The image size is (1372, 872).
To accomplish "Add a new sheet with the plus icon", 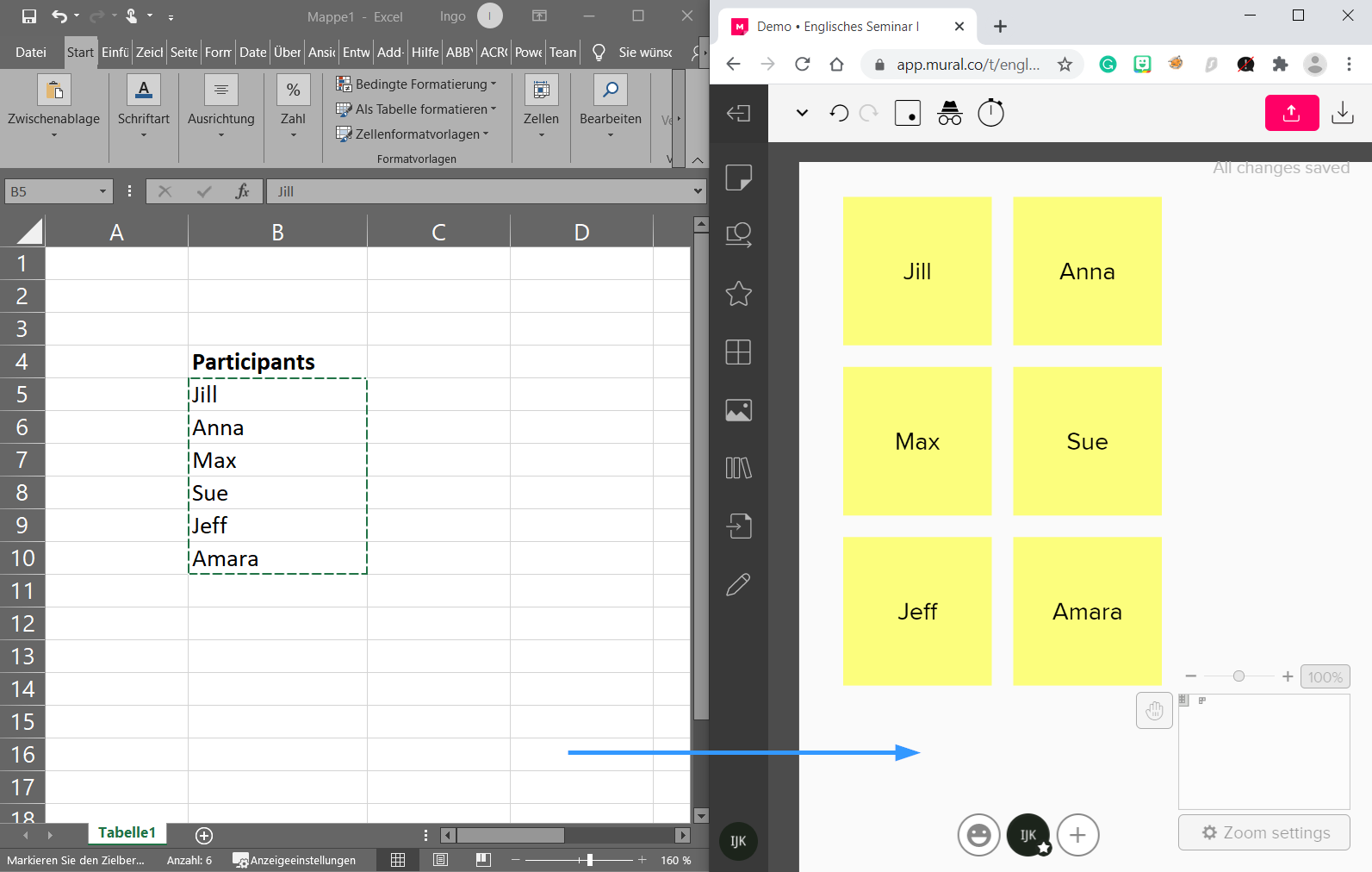I will [204, 835].
